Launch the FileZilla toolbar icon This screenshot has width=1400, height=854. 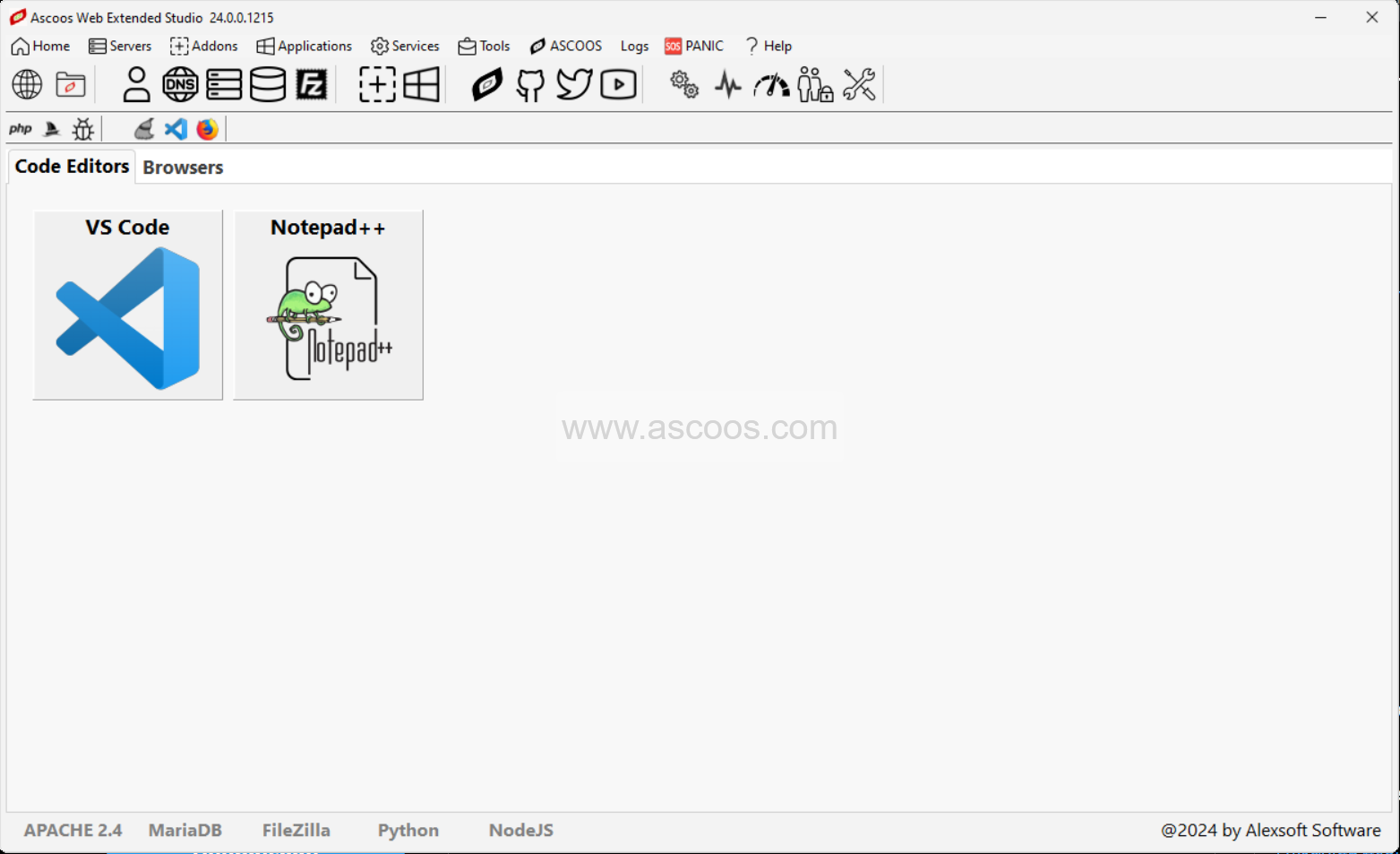pos(312,84)
